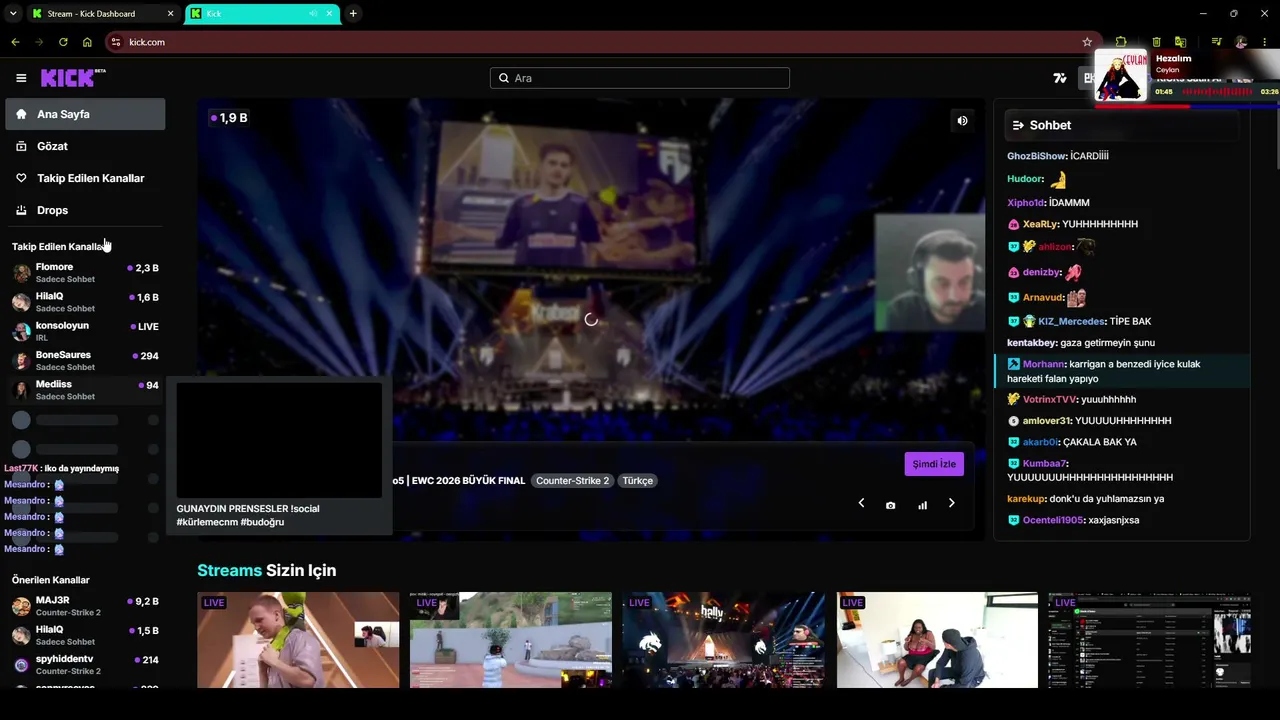This screenshot has height=720, width=1280.
Task: Click the Sohbet chat header label
Action: pyautogui.click(x=1050, y=125)
